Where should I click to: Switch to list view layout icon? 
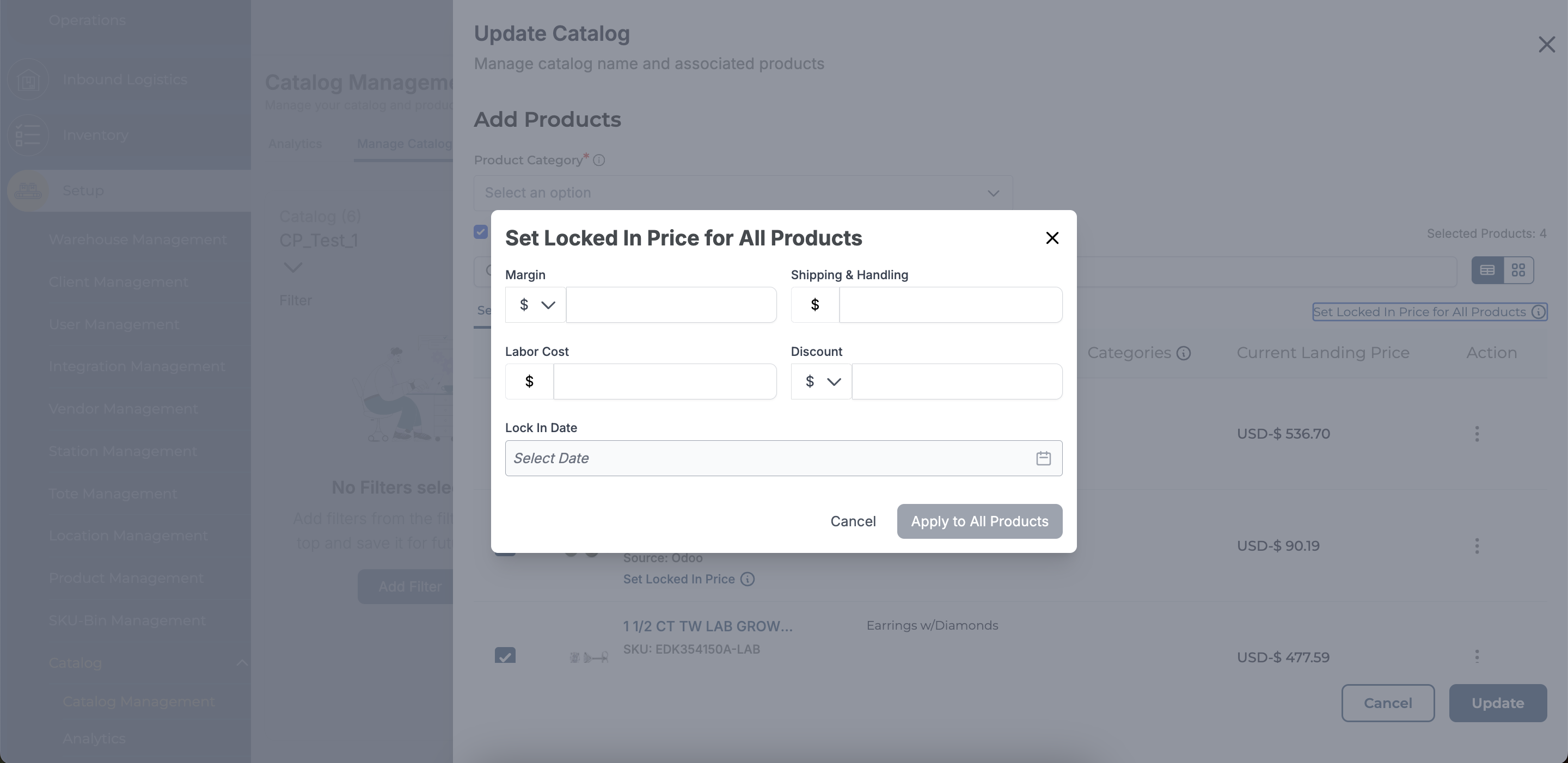1487,270
